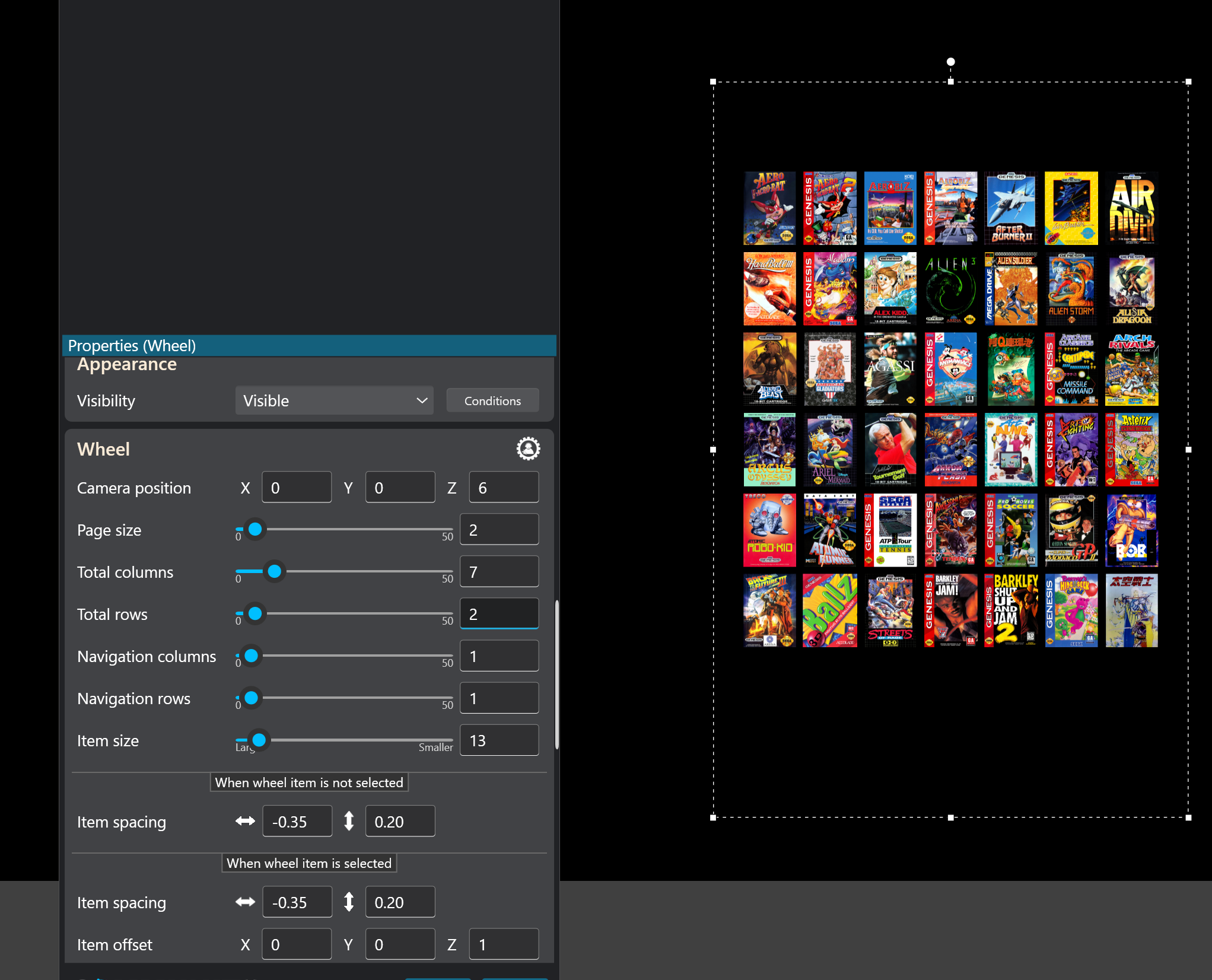Click the Page size slider handle
Screen dimensions: 1212x980
point(255,529)
